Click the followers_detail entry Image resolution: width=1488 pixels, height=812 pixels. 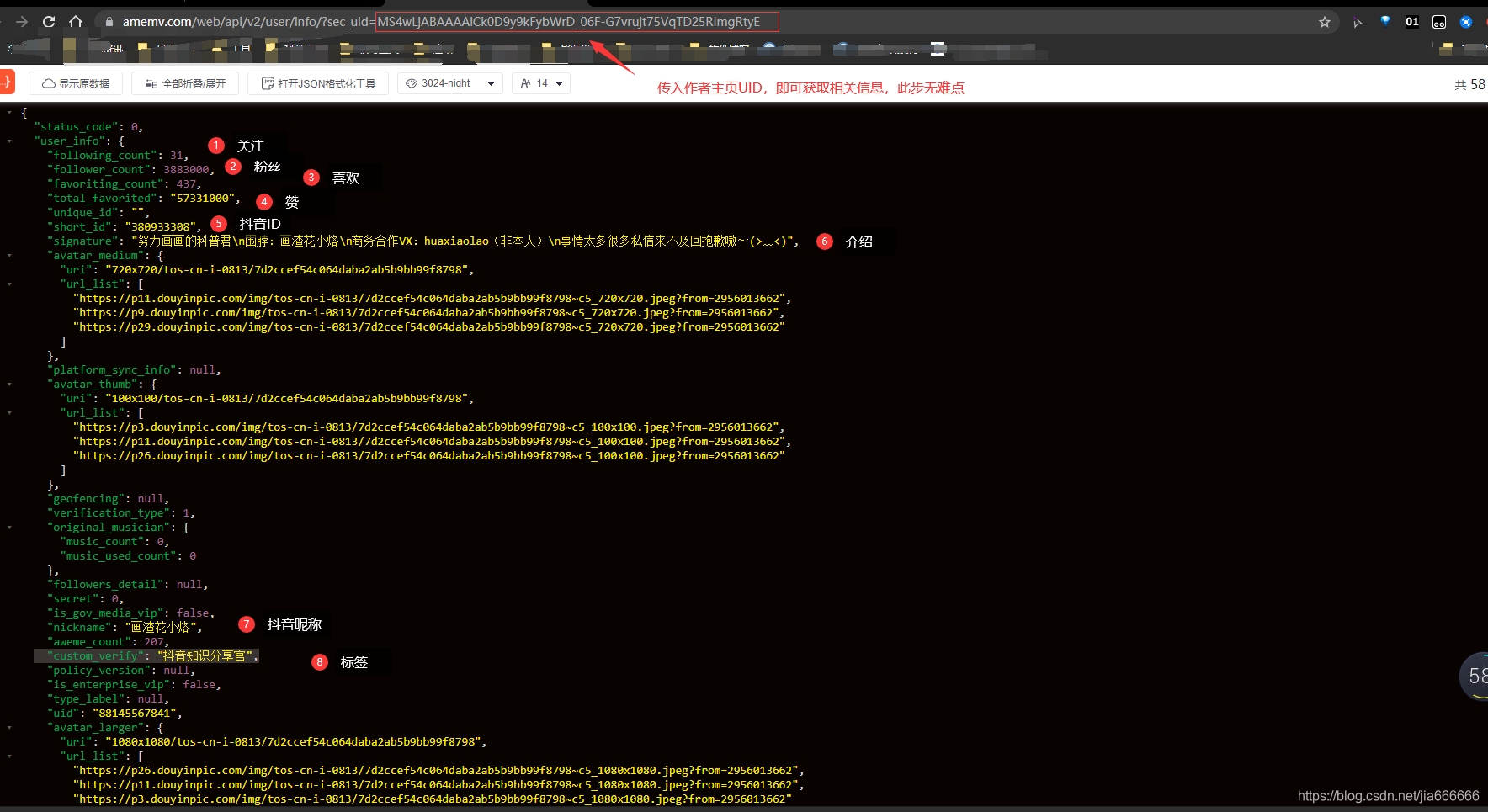point(126,585)
